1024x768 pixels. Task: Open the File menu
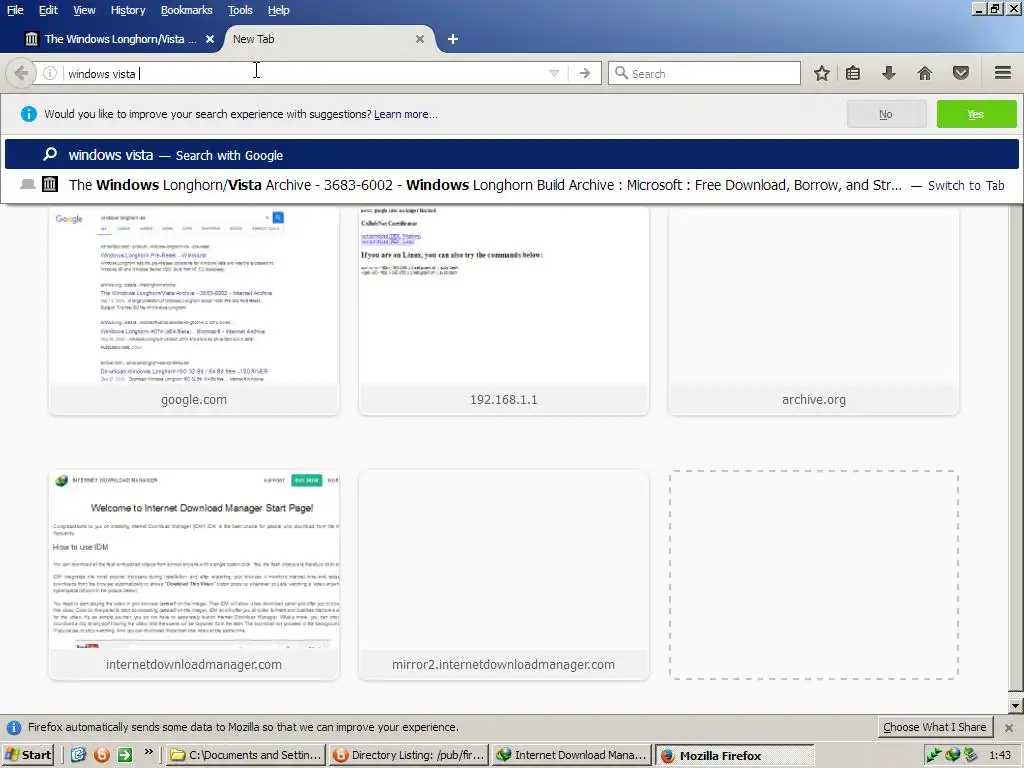pyautogui.click(x=15, y=10)
